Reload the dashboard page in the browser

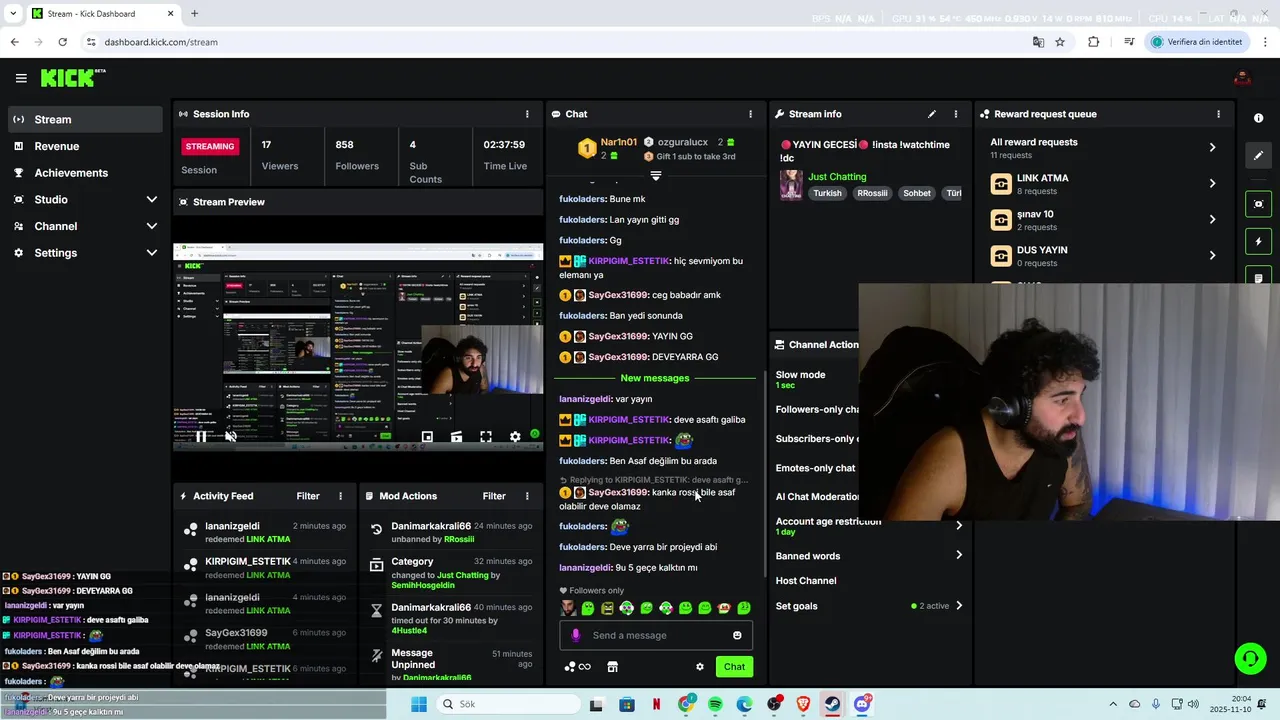point(62,42)
